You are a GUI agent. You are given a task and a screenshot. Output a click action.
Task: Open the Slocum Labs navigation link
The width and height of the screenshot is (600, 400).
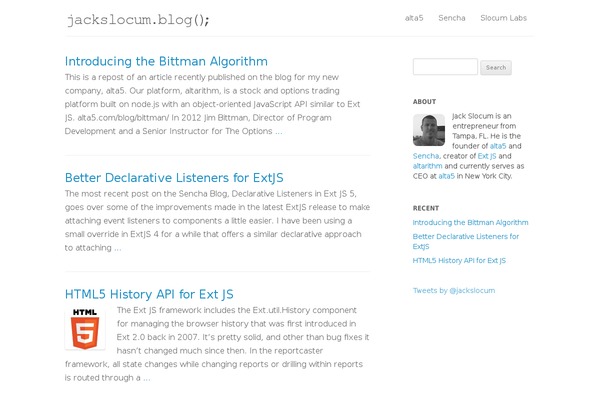[x=503, y=18]
